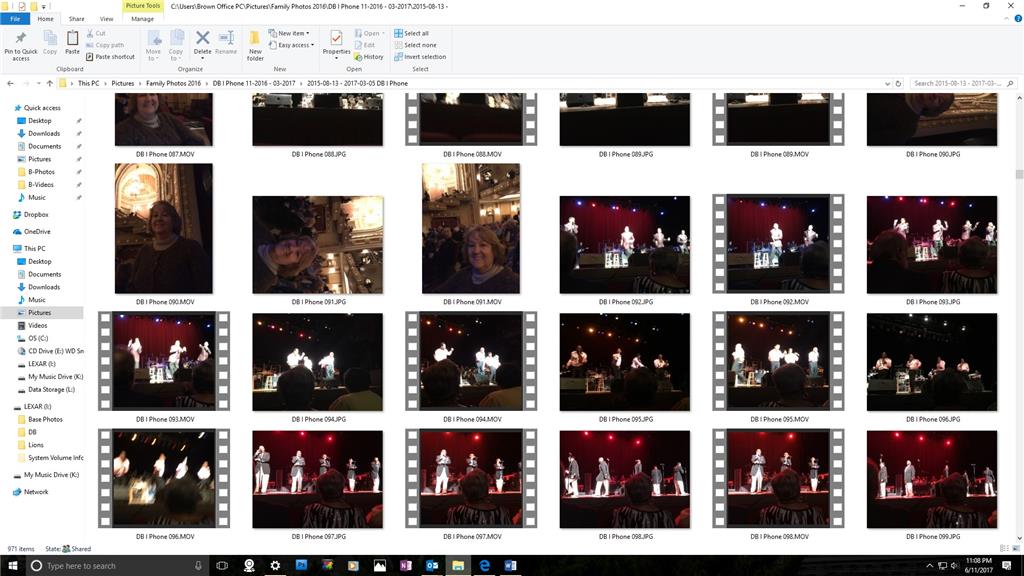Open the Properties checkmark icon
The width and height of the screenshot is (1024, 576).
[x=336, y=39]
